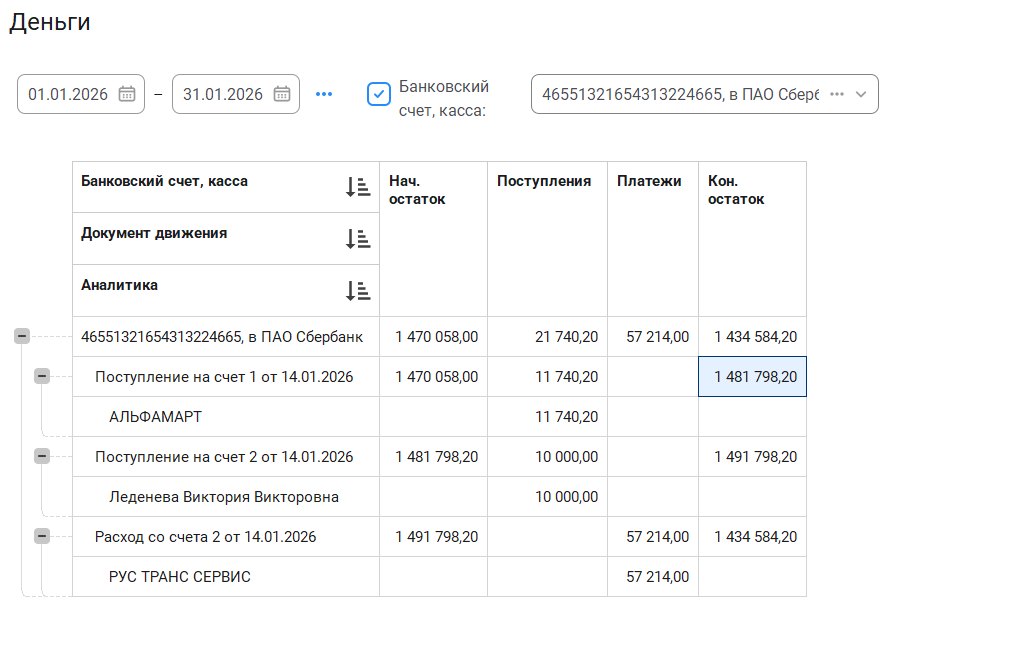
Task: Click ellipsis inside the bank account selector field
Action: [837, 94]
